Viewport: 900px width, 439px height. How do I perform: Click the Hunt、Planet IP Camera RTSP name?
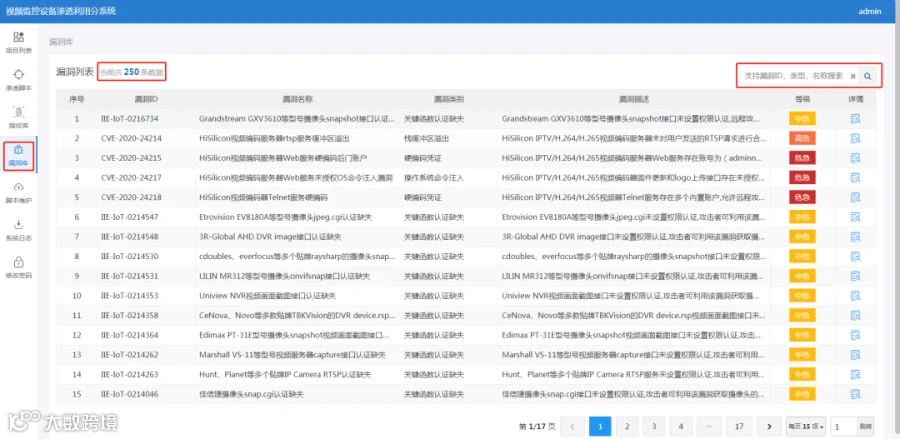[x=285, y=375]
